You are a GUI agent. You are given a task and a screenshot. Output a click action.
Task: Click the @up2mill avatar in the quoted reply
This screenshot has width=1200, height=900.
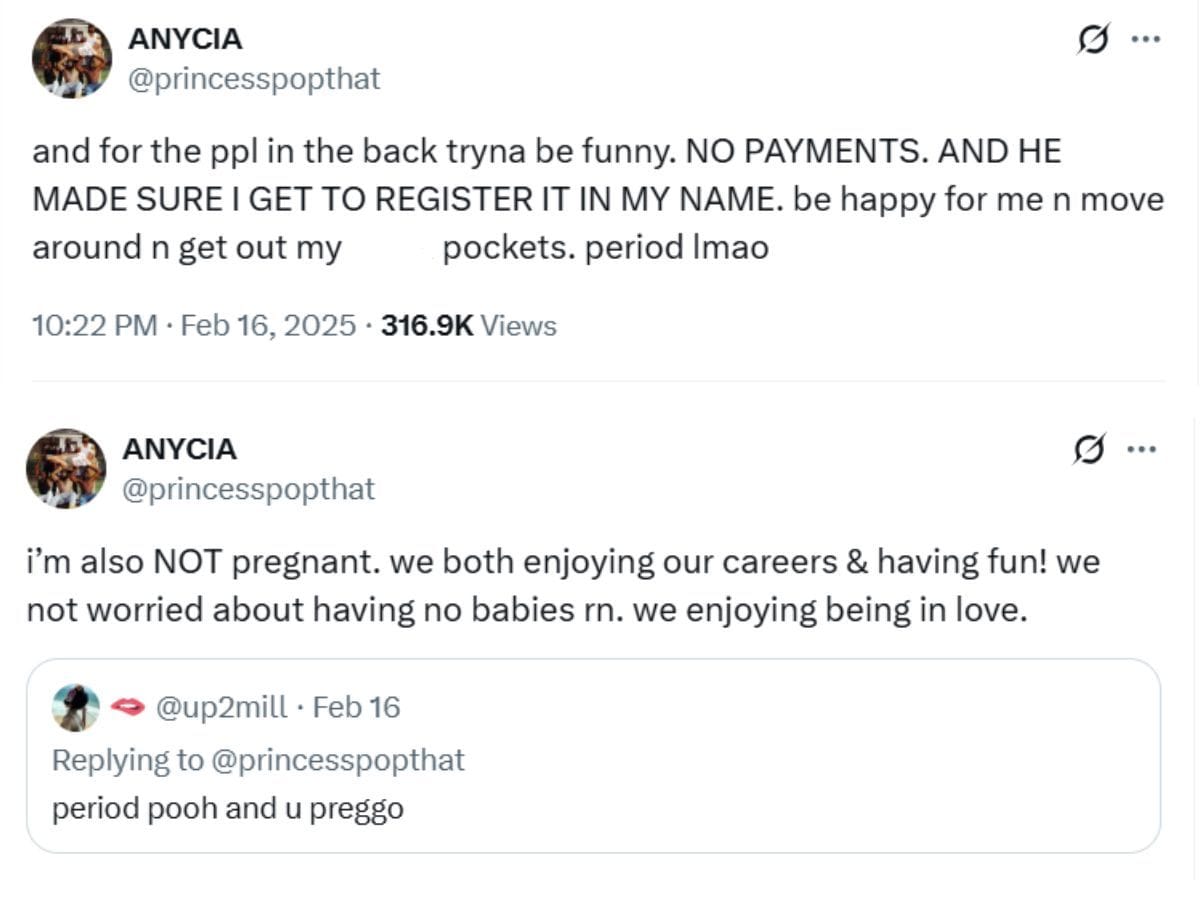(x=76, y=708)
